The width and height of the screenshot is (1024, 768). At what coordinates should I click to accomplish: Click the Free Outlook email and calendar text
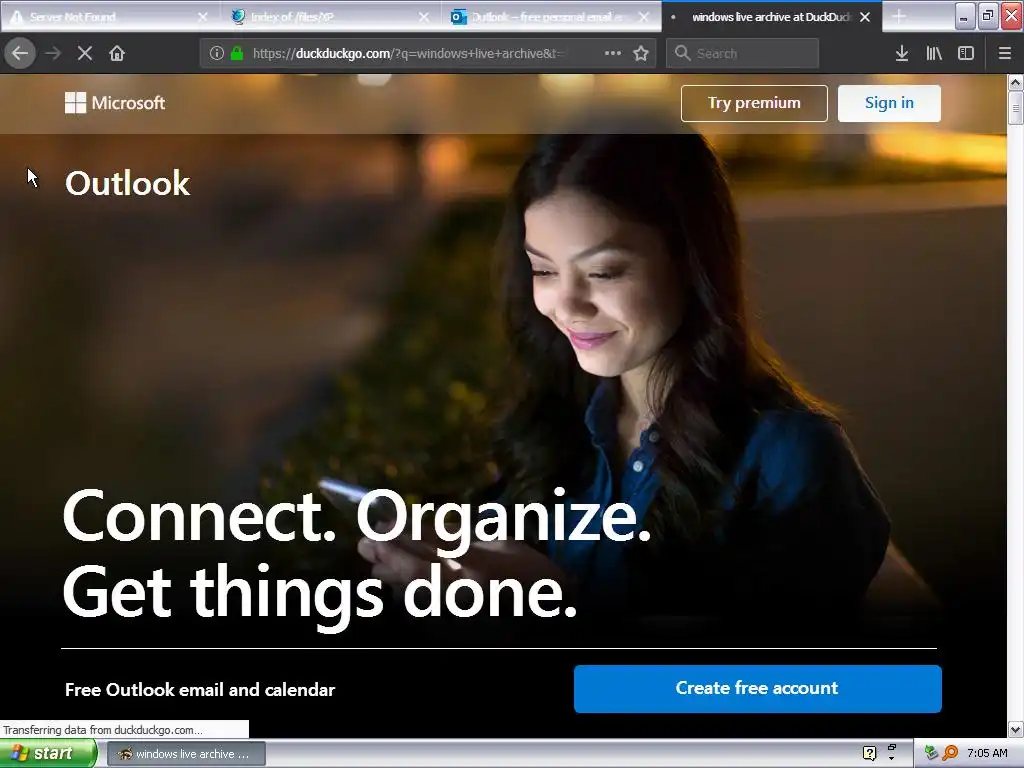pyautogui.click(x=200, y=690)
